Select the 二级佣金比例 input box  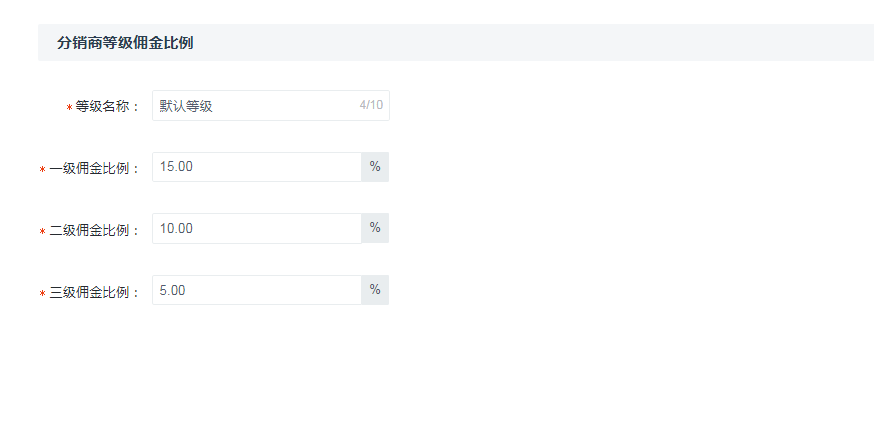pos(256,229)
